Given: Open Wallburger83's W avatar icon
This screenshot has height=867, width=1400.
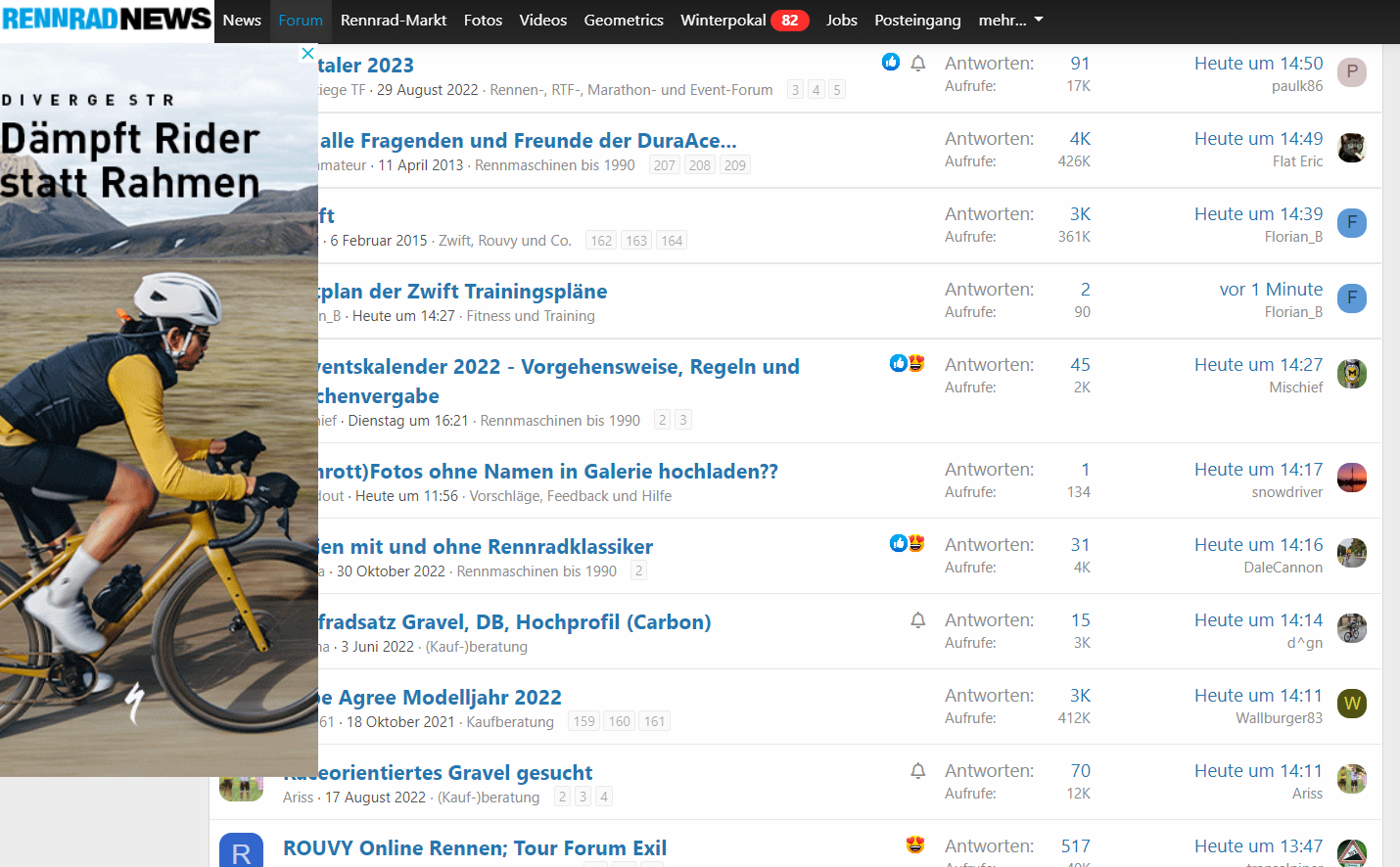Looking at the screenshot, I should pos(1352,704).
